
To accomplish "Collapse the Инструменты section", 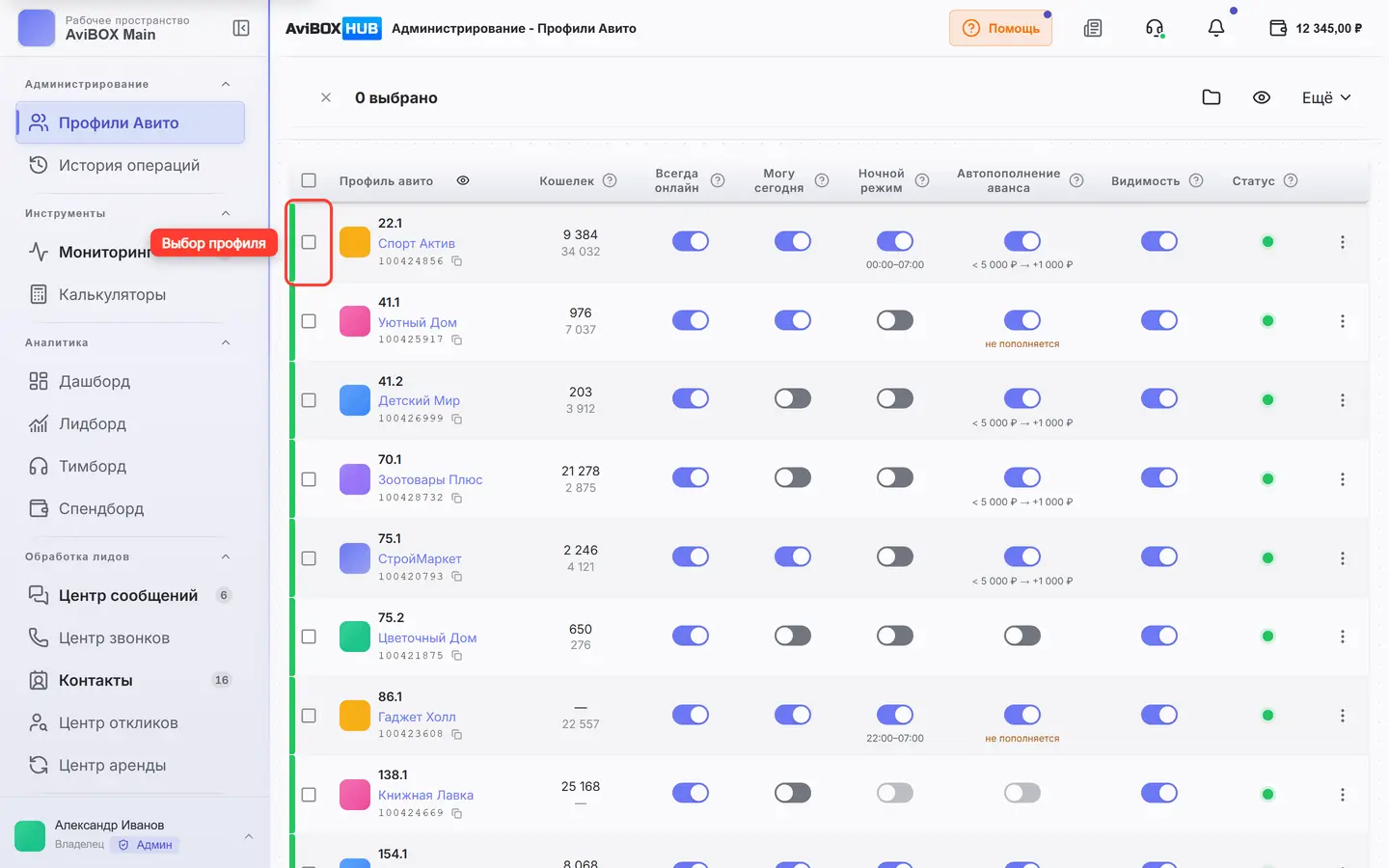I will (x=226, y=213).
